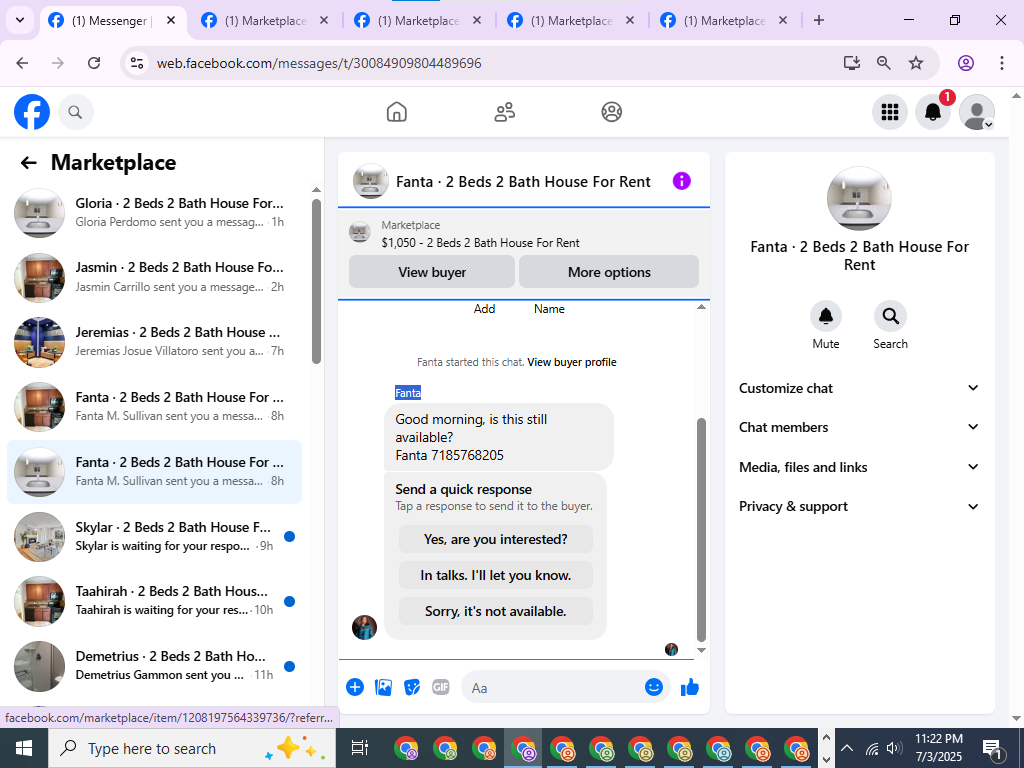Screen dimensions: 1024x768
Task: Open a new browser tab
Action: (819, 20)
